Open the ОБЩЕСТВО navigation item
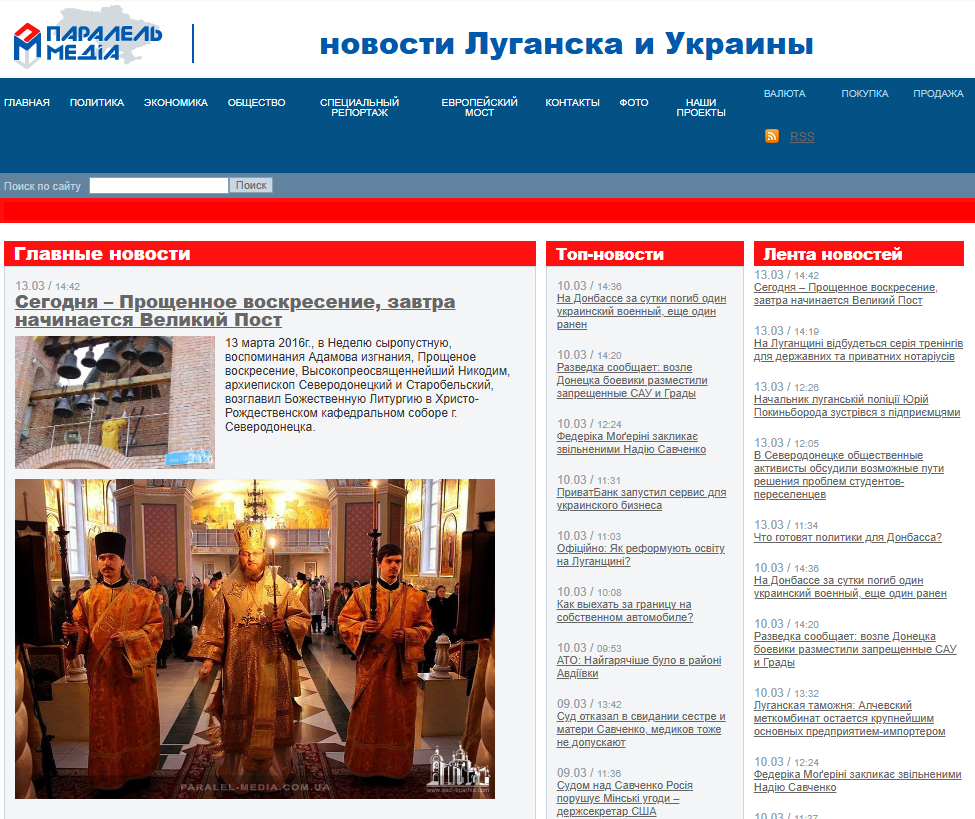This screenshot has height=819, width=975. 256,102
